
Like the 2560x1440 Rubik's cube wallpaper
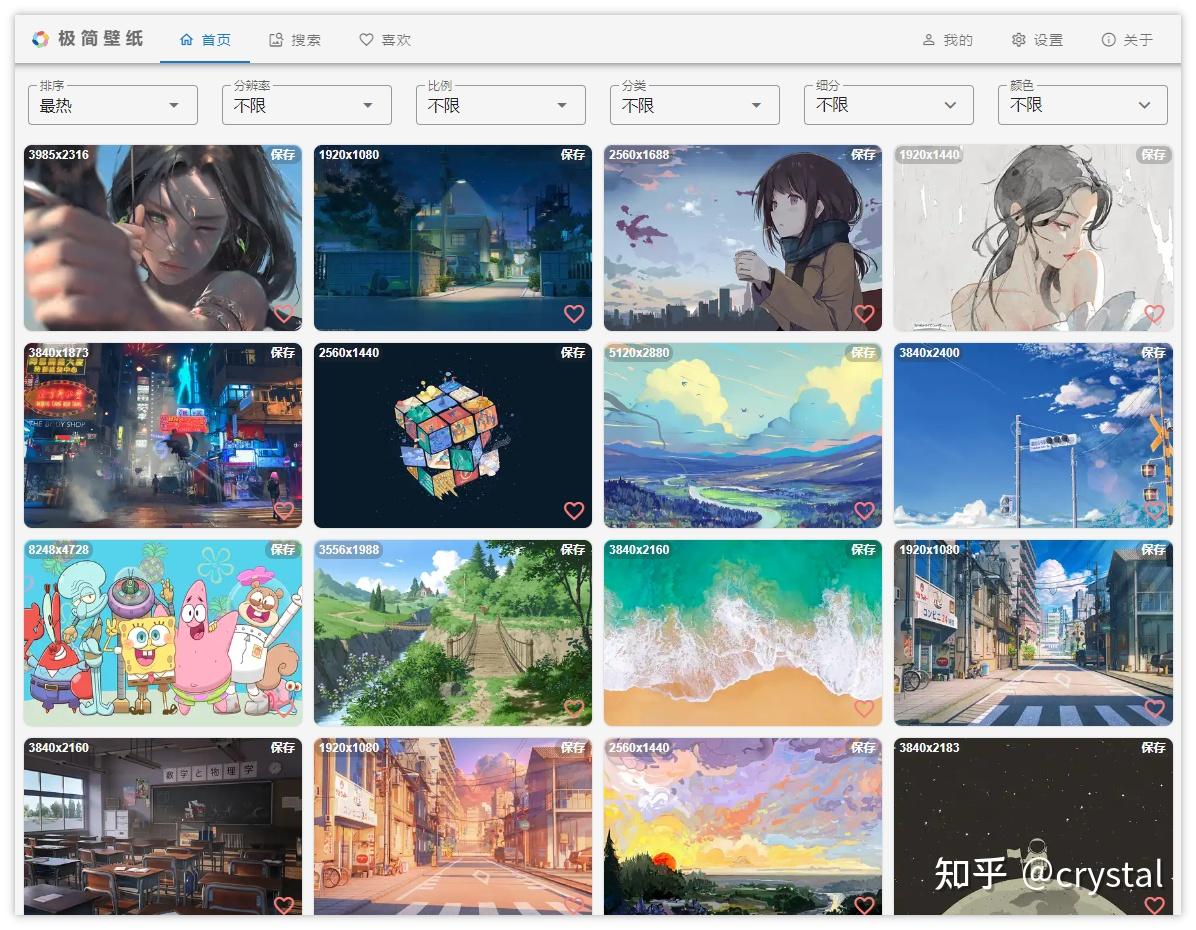[x=574, y=510]
